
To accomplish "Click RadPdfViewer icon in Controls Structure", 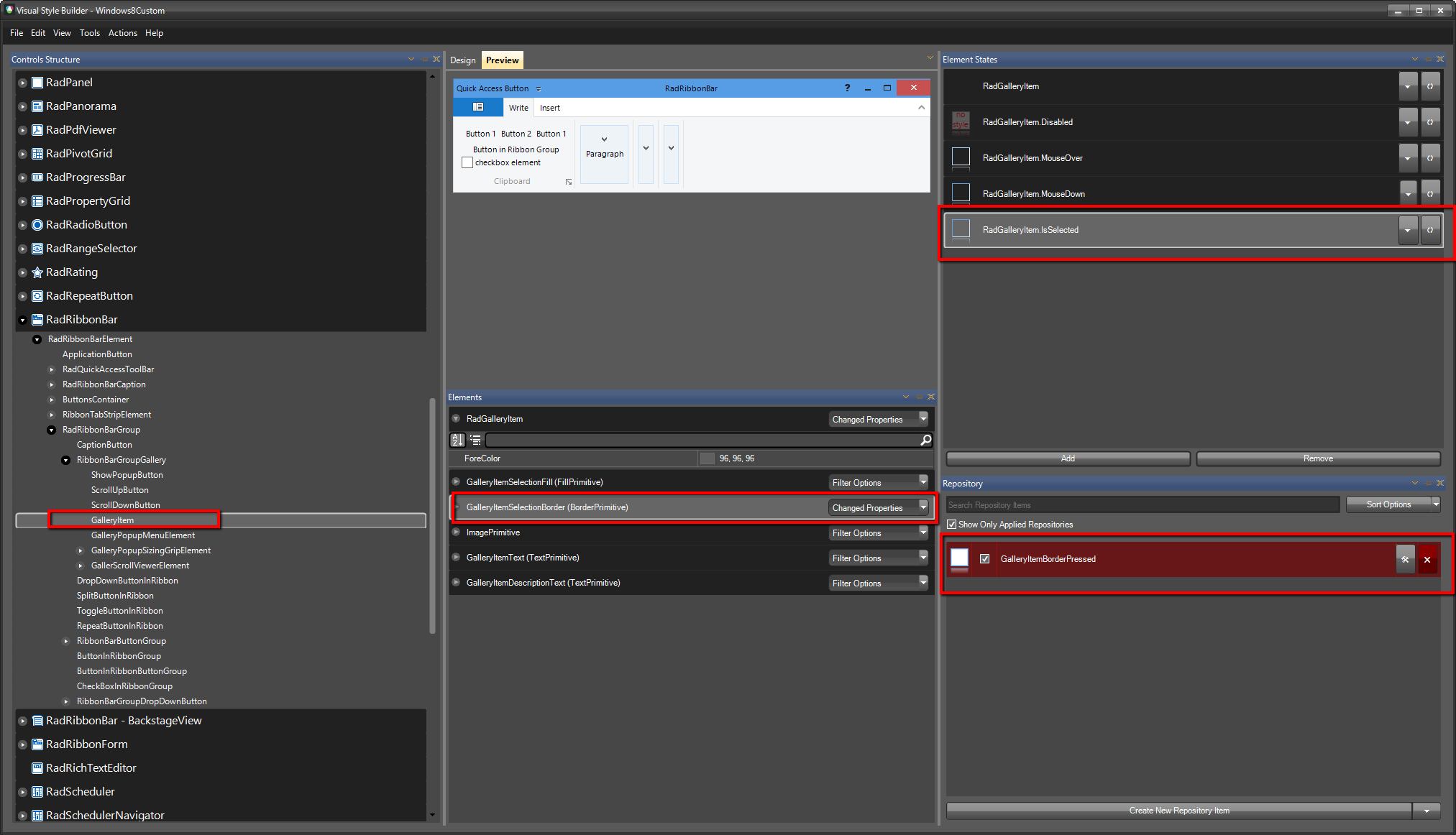I will point(37,130).
